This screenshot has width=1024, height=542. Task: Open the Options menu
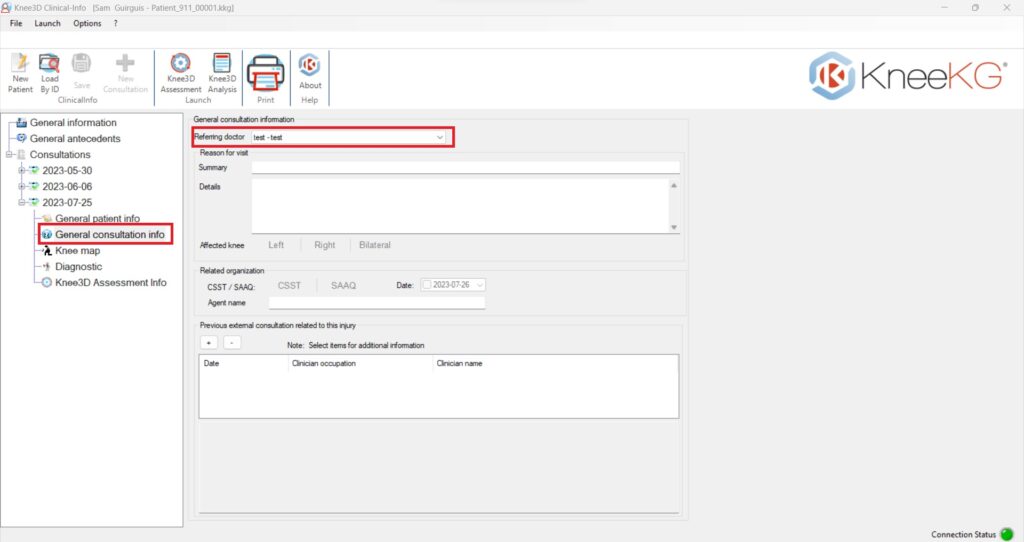pyautogui.click(x=87, y=24)
